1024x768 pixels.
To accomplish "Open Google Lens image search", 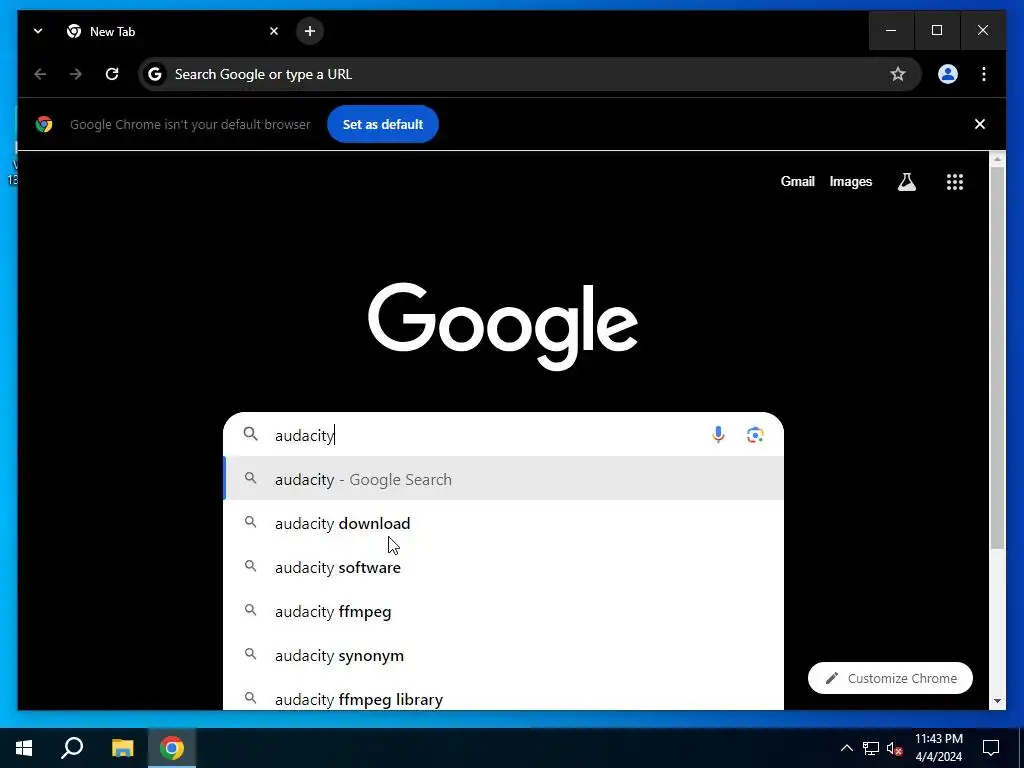I will coord(755,435).
